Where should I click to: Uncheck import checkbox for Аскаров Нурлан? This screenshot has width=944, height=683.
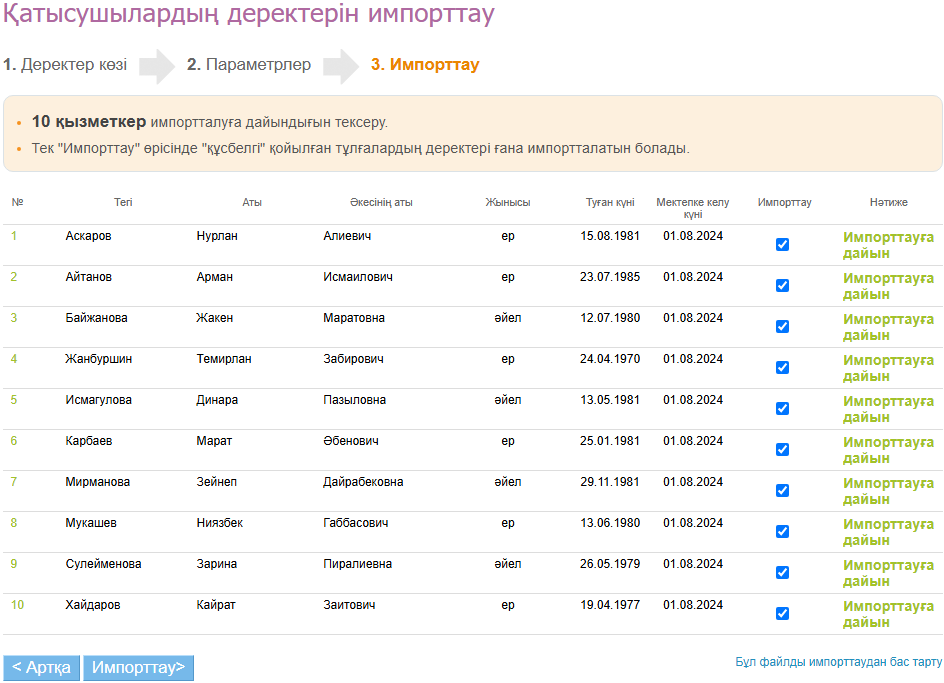782,244
